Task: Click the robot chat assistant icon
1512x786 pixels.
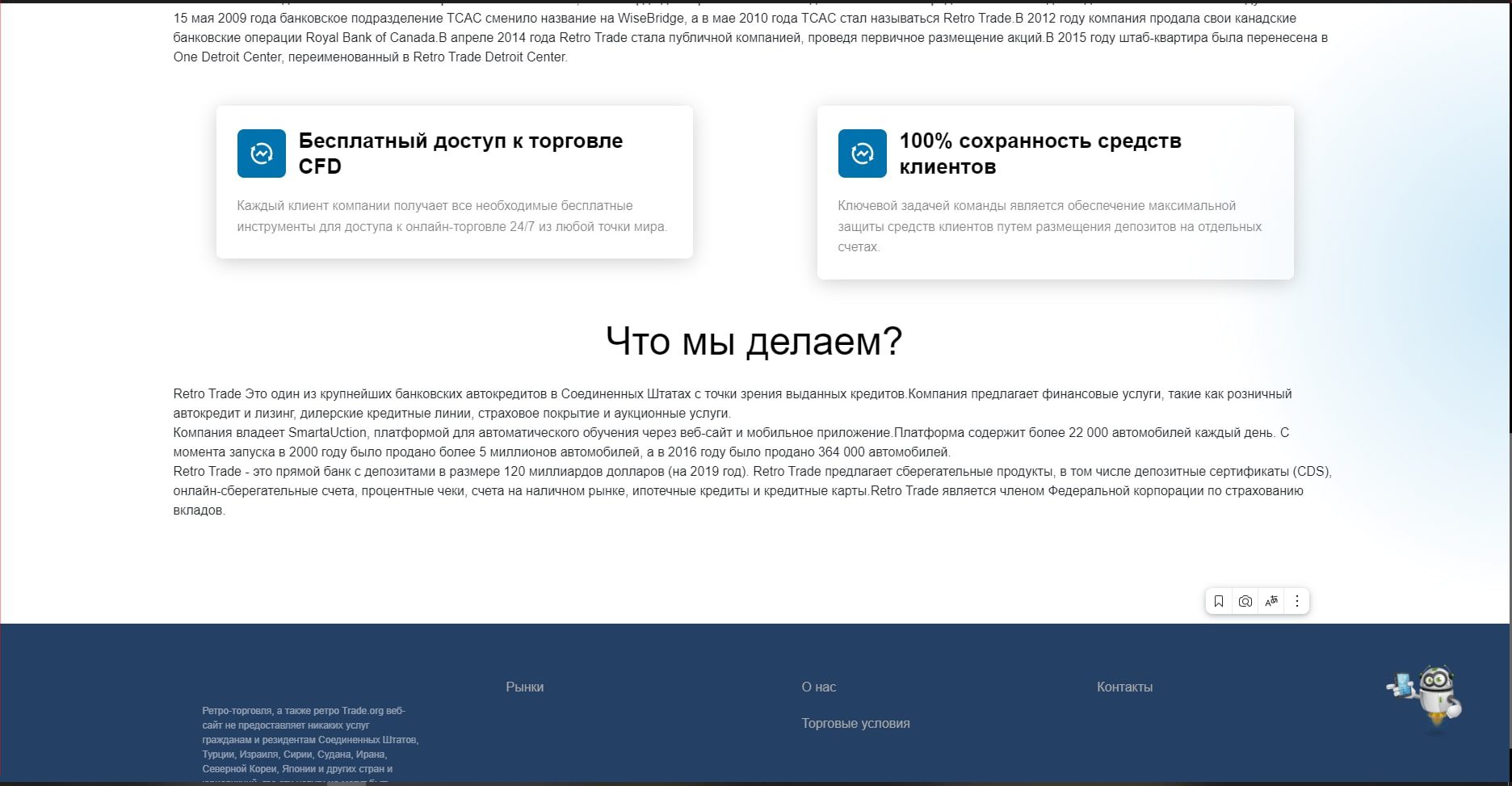Action: click(1426, 700)
